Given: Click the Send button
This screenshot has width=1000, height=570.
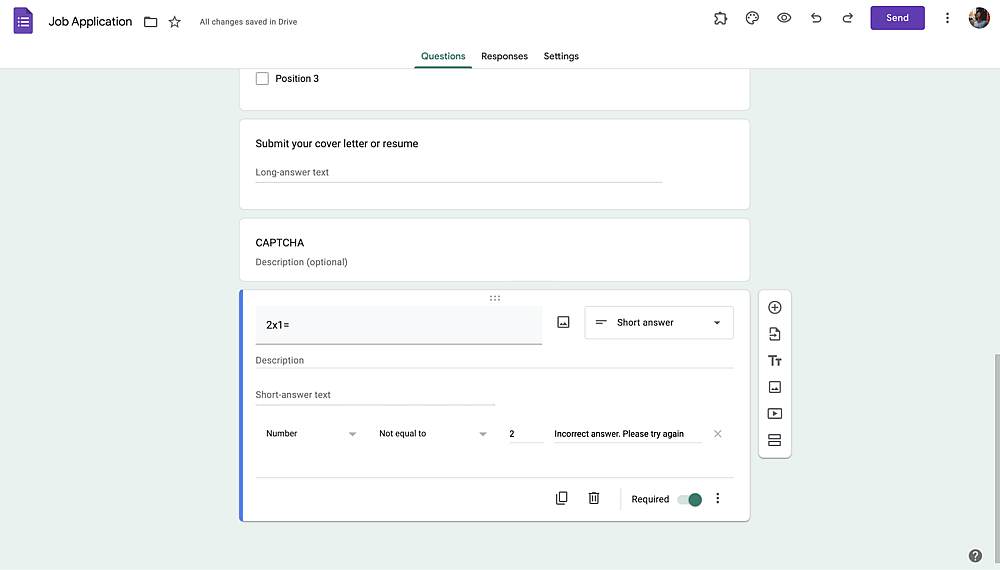Looking at the screenshot, I should pos(897,18).
